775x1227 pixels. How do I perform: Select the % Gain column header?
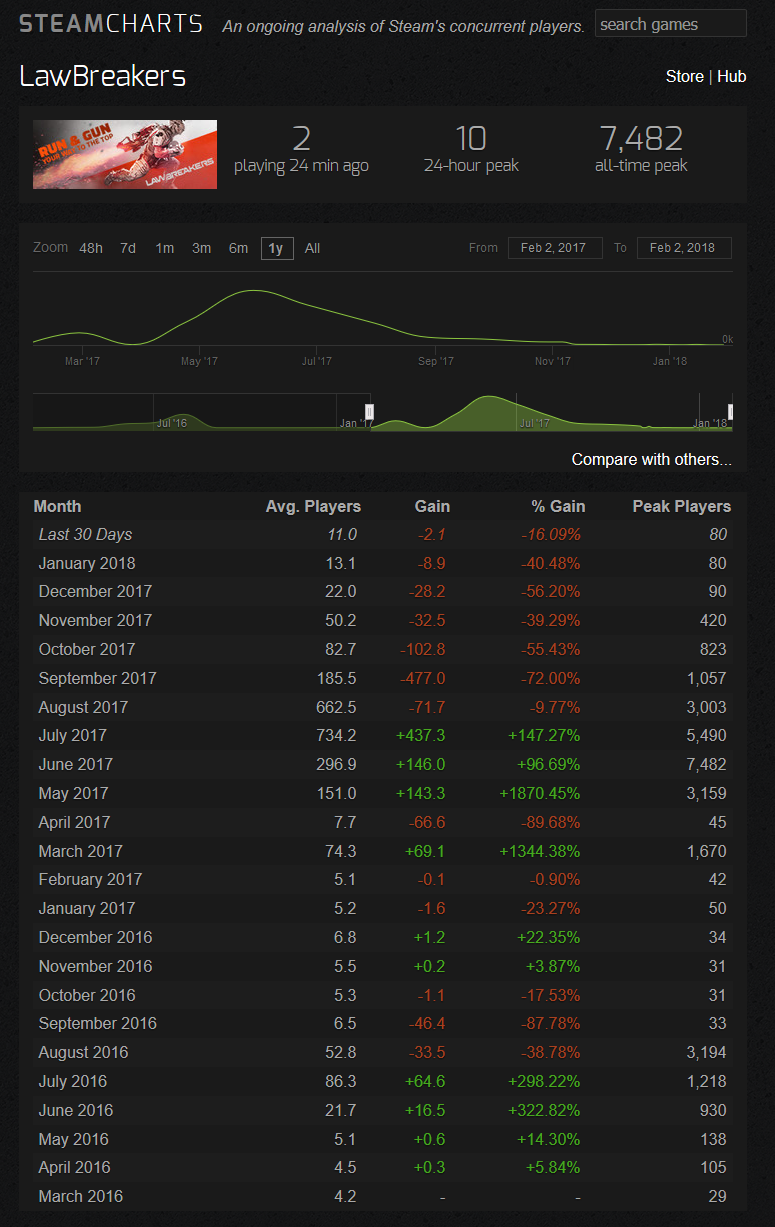558,506
